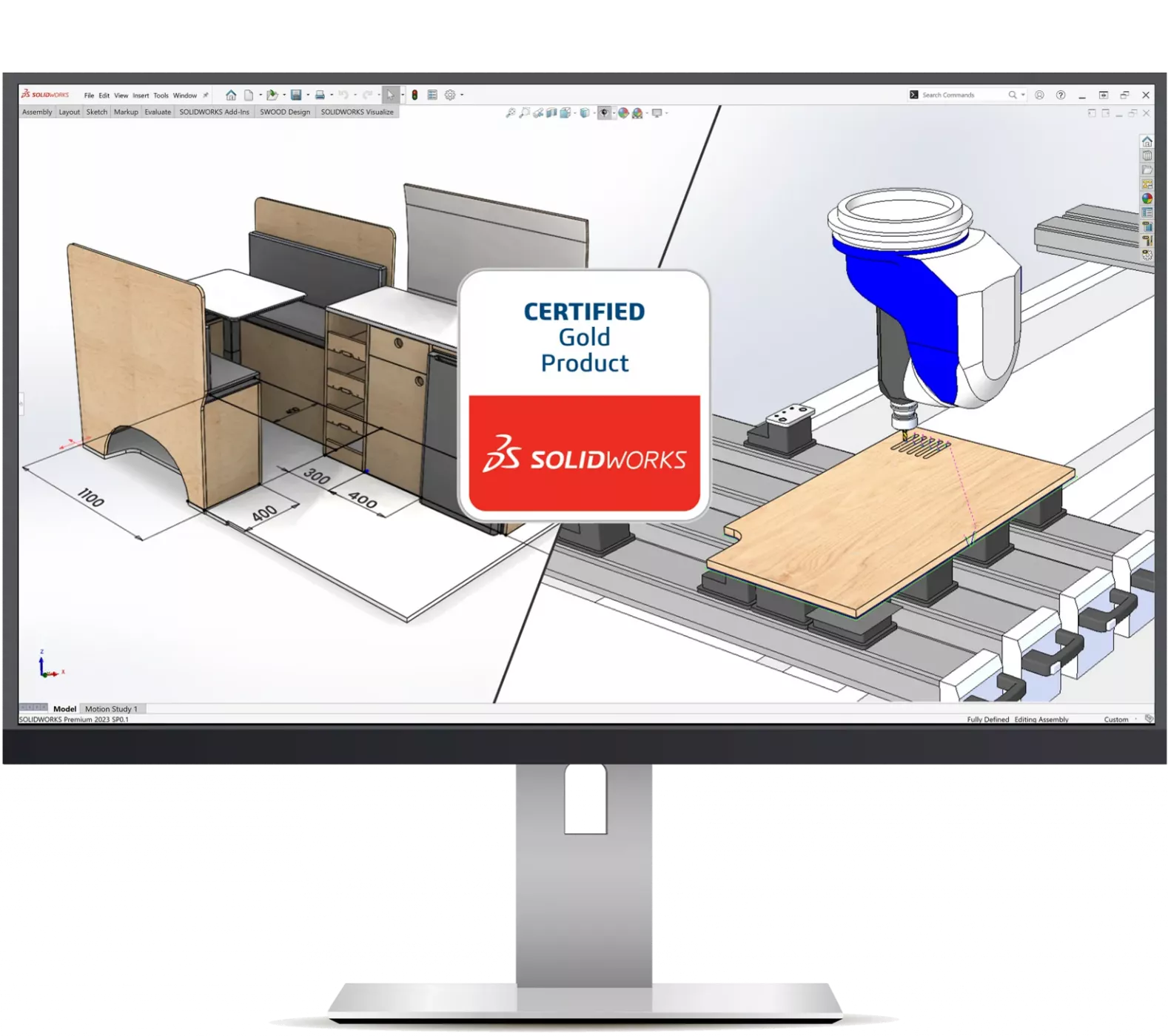Screen dimensions: 1168x1036
Task: Click Zoom to Area icon
Action: (525, 113)
